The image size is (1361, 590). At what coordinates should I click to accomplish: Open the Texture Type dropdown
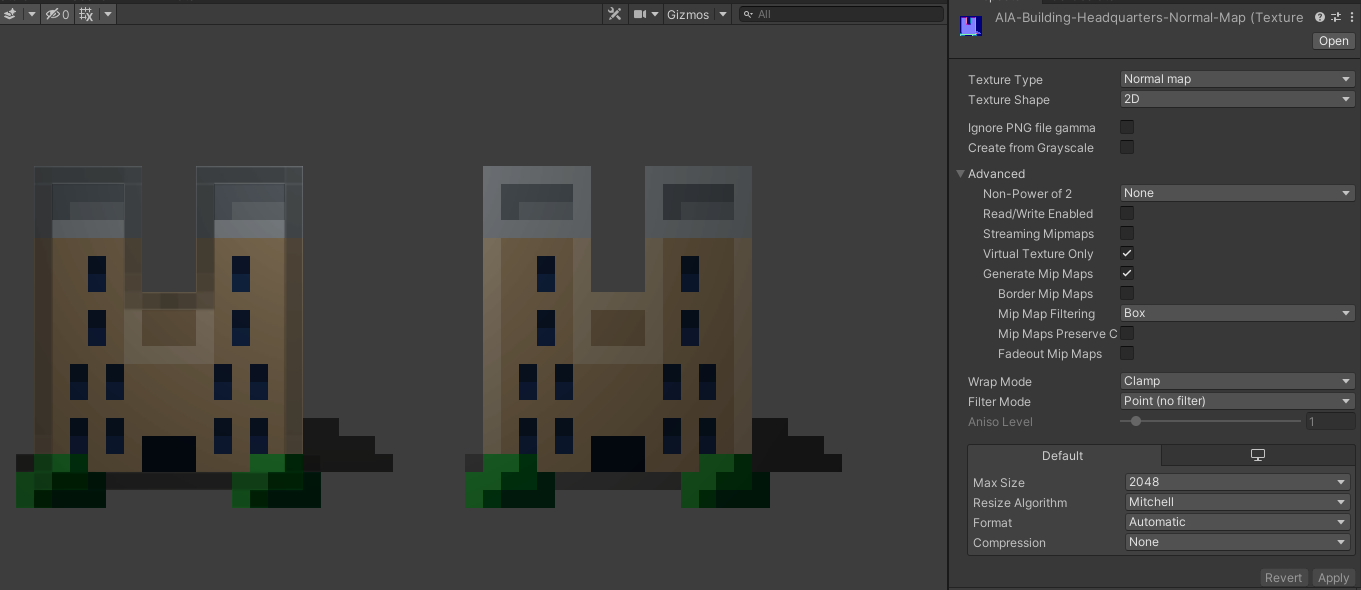[1237, 79]
